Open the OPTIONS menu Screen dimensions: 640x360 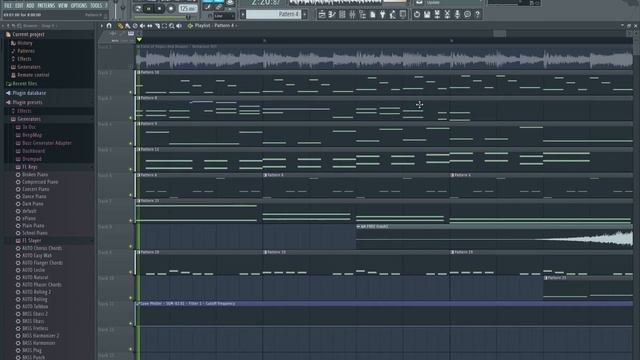pos(79,6)
